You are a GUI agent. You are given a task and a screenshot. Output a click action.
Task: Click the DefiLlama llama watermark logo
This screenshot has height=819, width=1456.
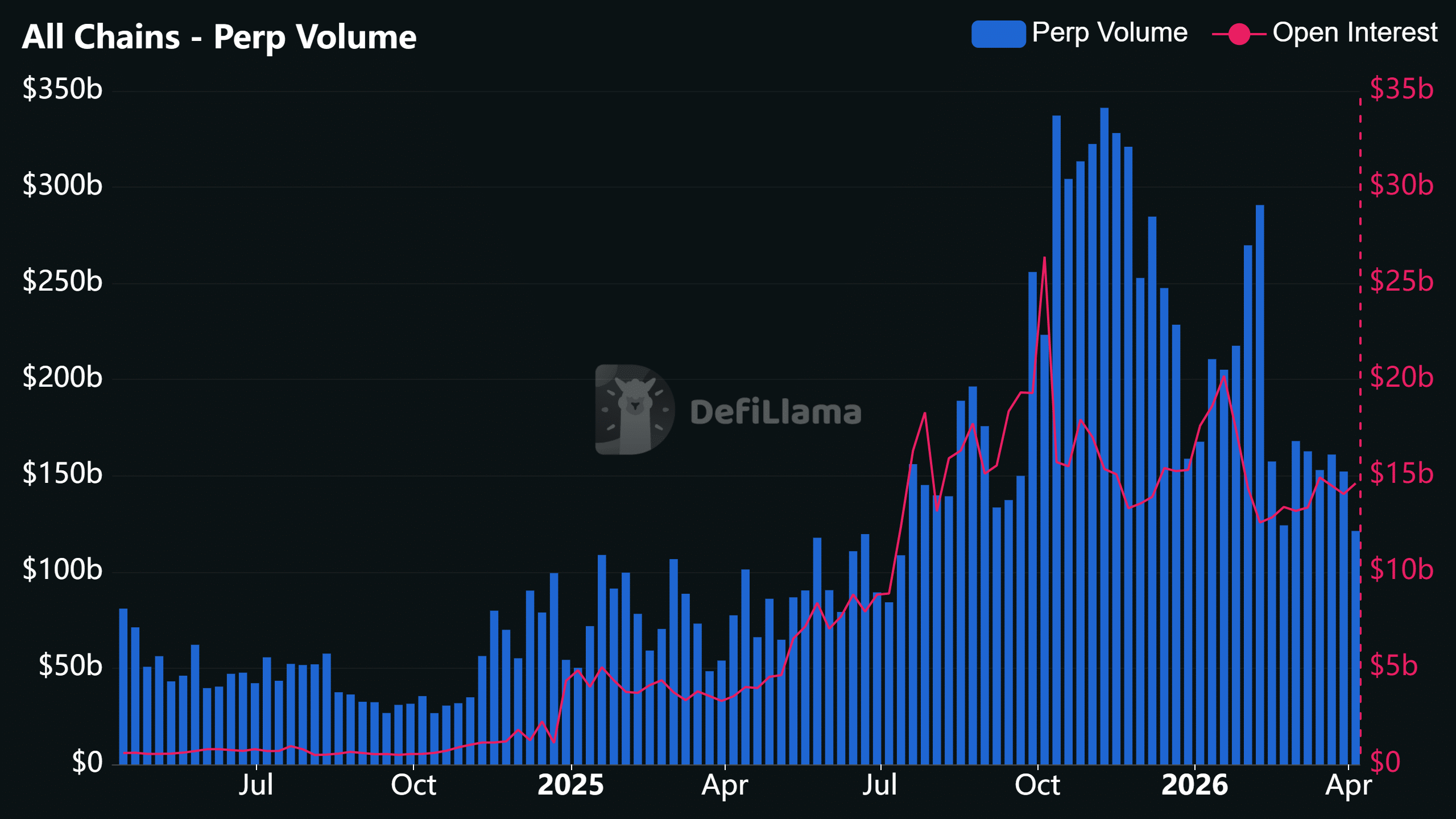point(634,409)
